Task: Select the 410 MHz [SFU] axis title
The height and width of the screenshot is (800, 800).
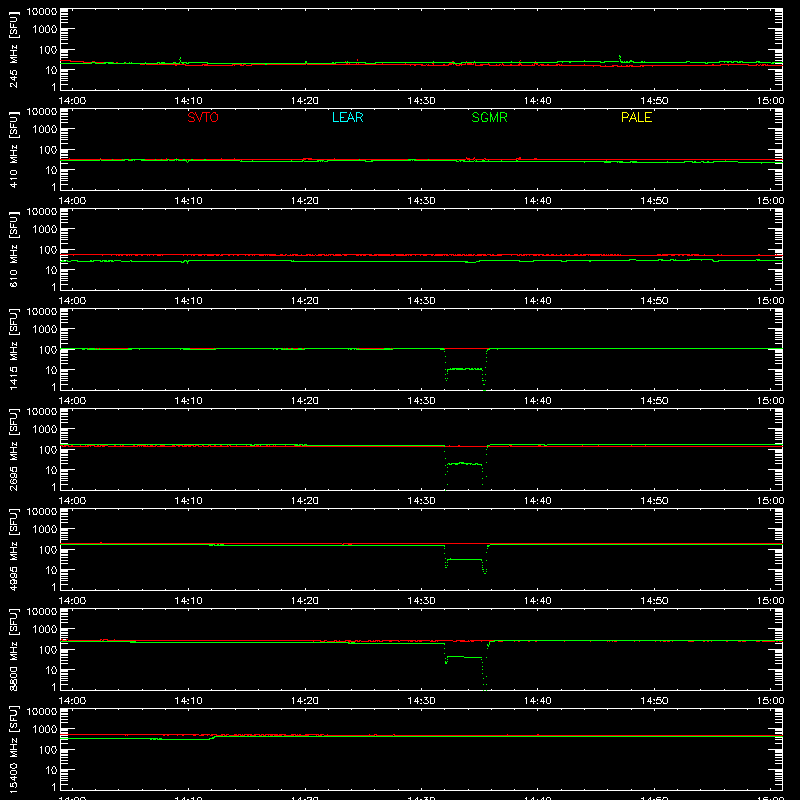Action: (x=14, y=150)
